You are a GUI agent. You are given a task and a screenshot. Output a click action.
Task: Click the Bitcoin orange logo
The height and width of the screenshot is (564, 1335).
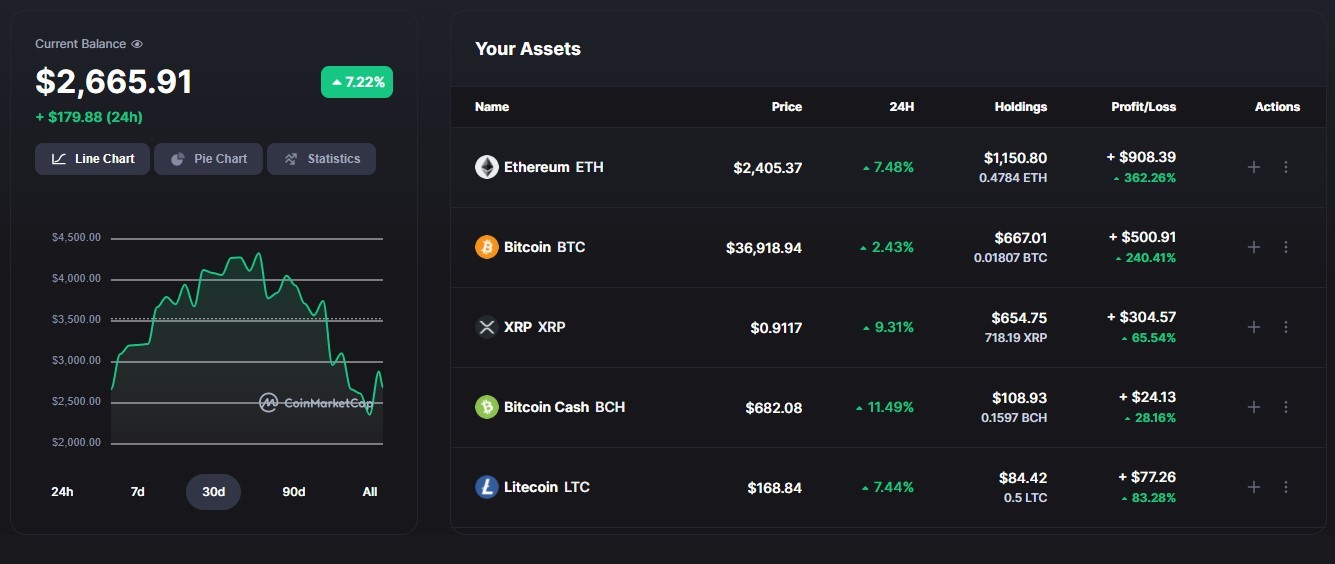click(x=487, y=247)
